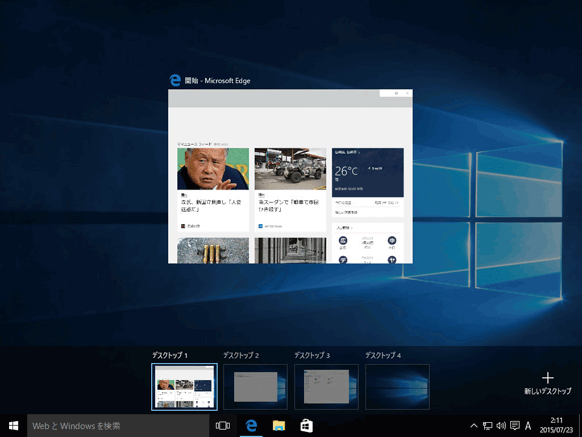Open the military vehicles news article image
Image resolution: width=582 pixels, height=437 pixels.
(290, 169)
